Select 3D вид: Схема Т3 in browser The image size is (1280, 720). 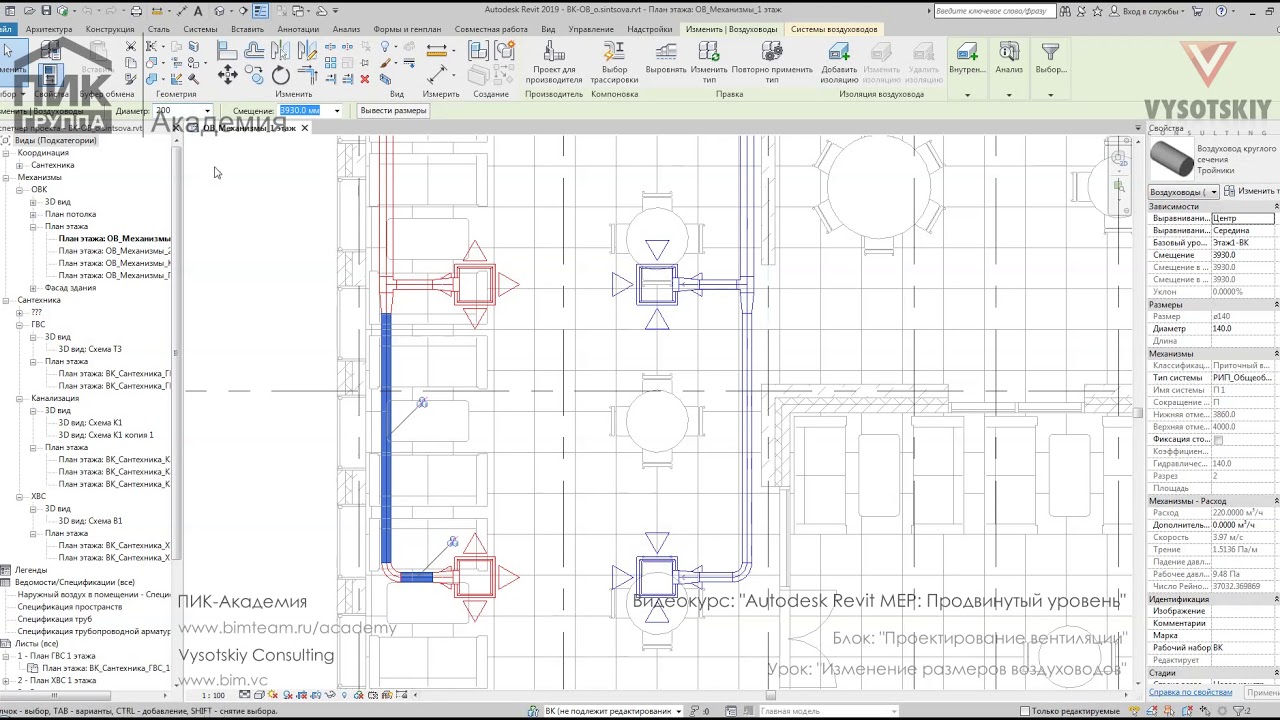tap(90, 349)
